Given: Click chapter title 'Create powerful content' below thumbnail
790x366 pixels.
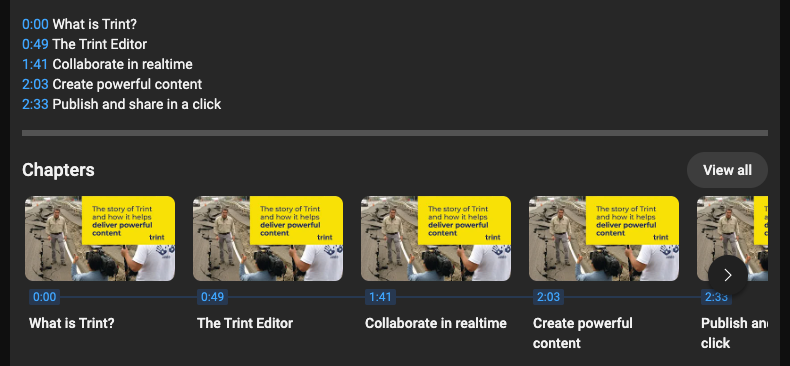Looking at the screenshot, I should [x=583, y=333].
